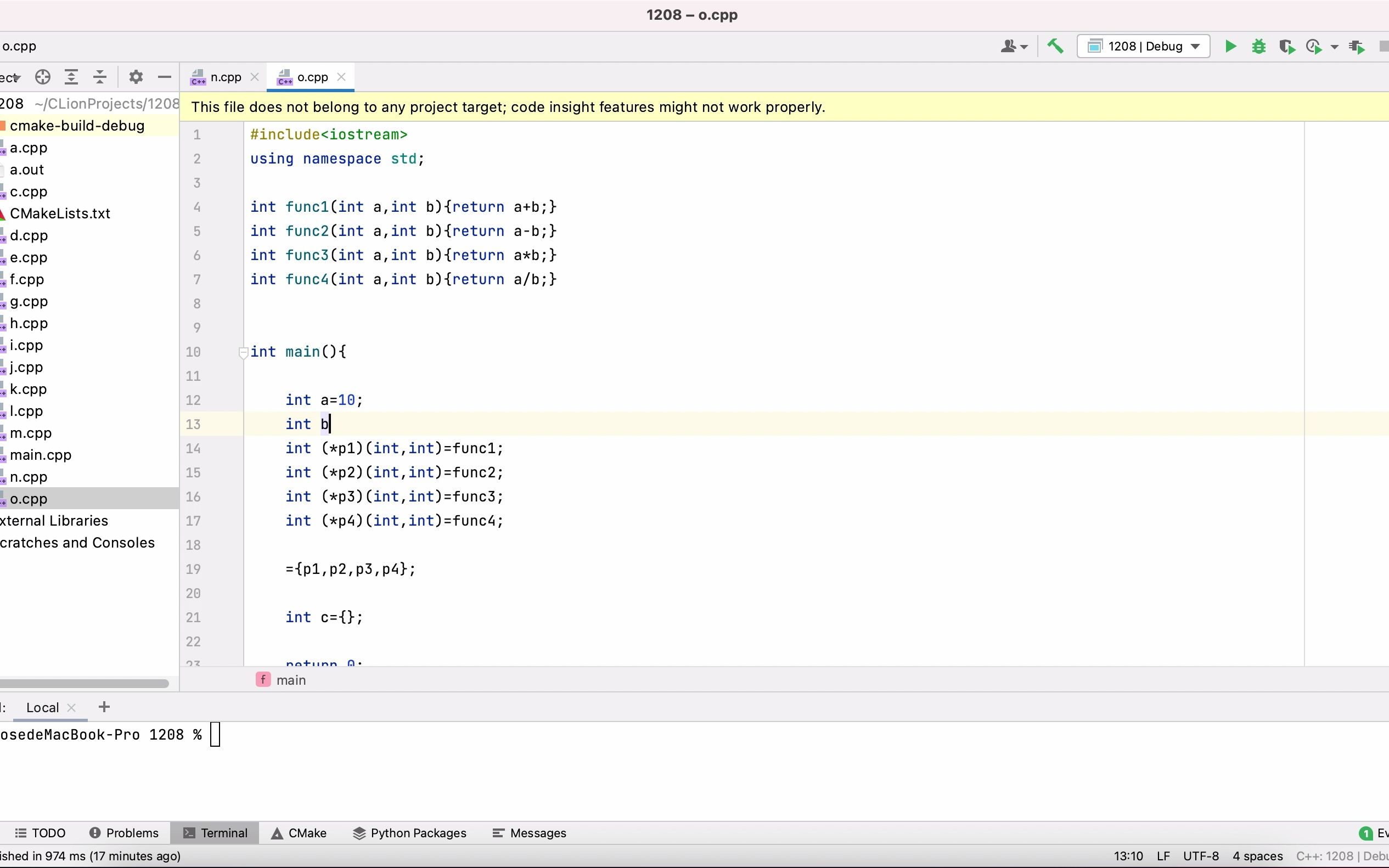
Task: Run the project with the green play button
Action: point(1230,46)
